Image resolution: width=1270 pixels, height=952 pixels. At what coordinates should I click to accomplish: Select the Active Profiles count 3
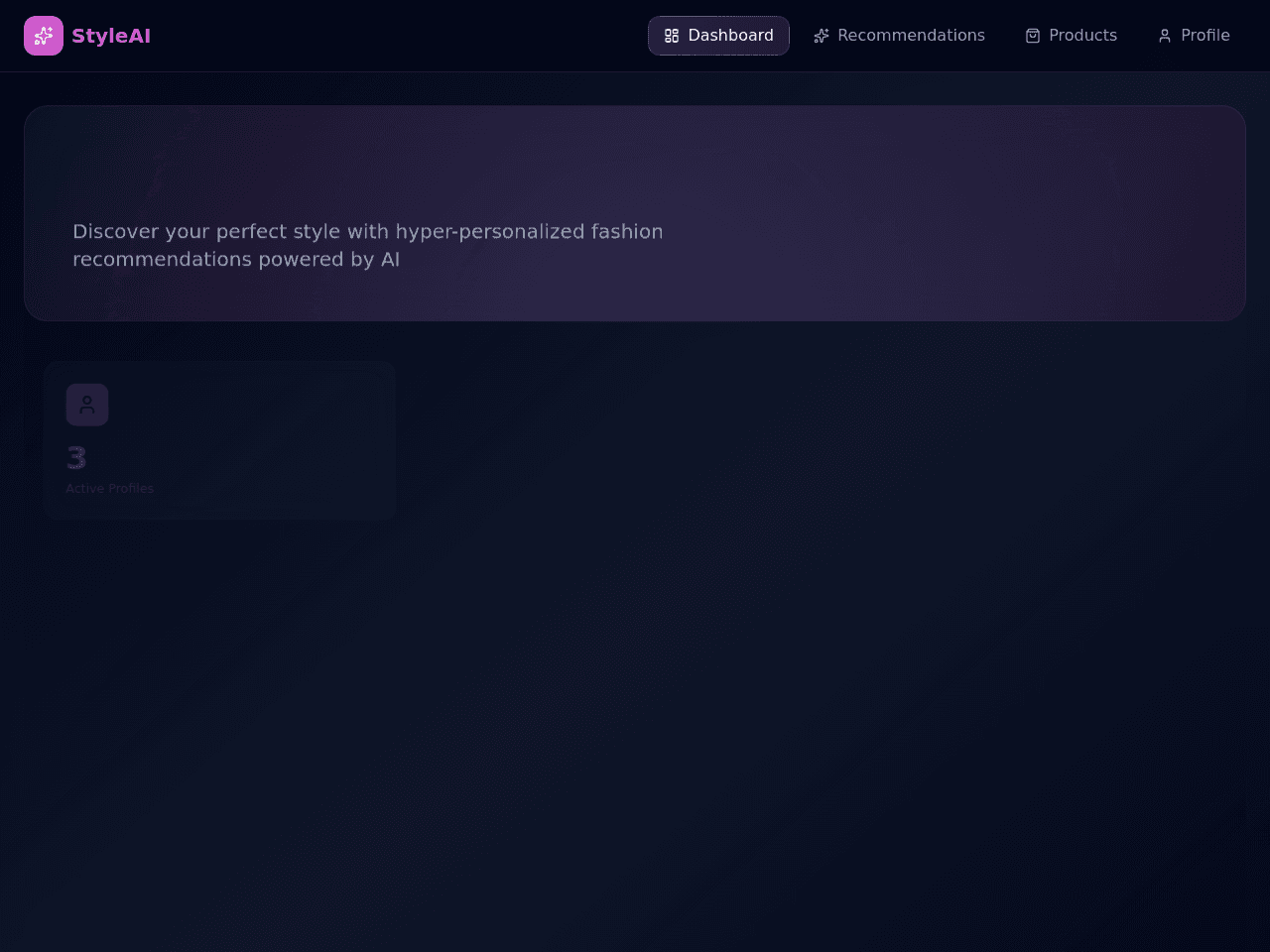(x=76, y=458)
